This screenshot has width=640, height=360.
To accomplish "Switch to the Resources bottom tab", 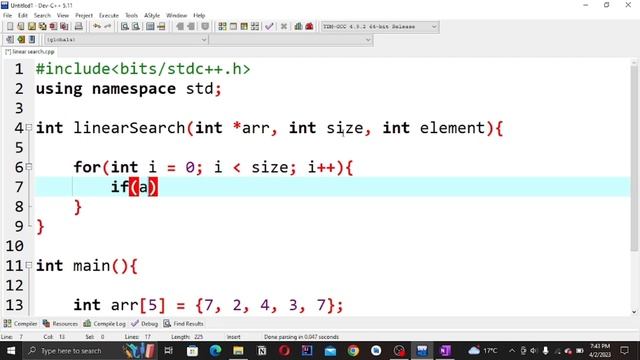I will (60, 324).
